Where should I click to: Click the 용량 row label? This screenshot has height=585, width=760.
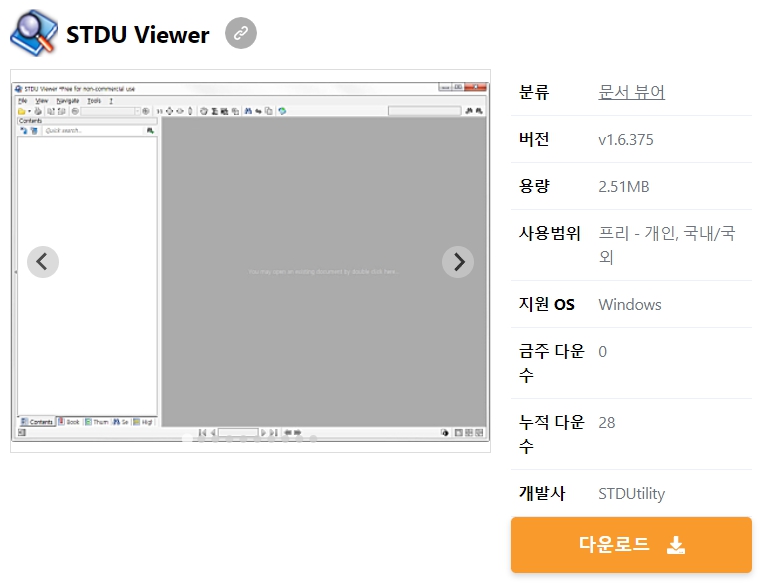coord(534,186)
